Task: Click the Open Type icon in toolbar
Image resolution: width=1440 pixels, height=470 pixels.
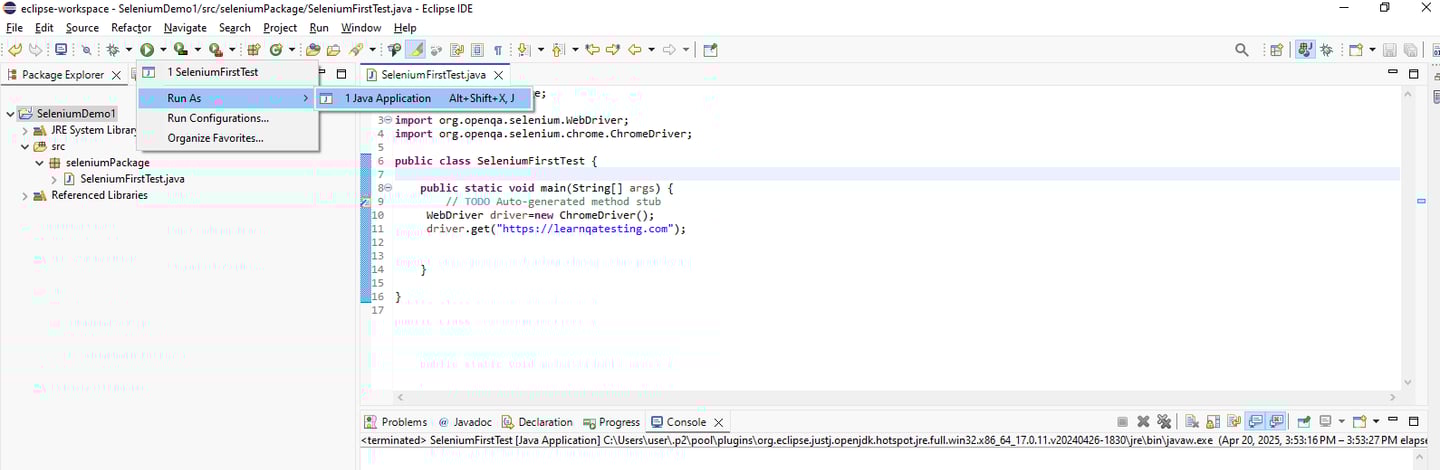Action: 313,50
